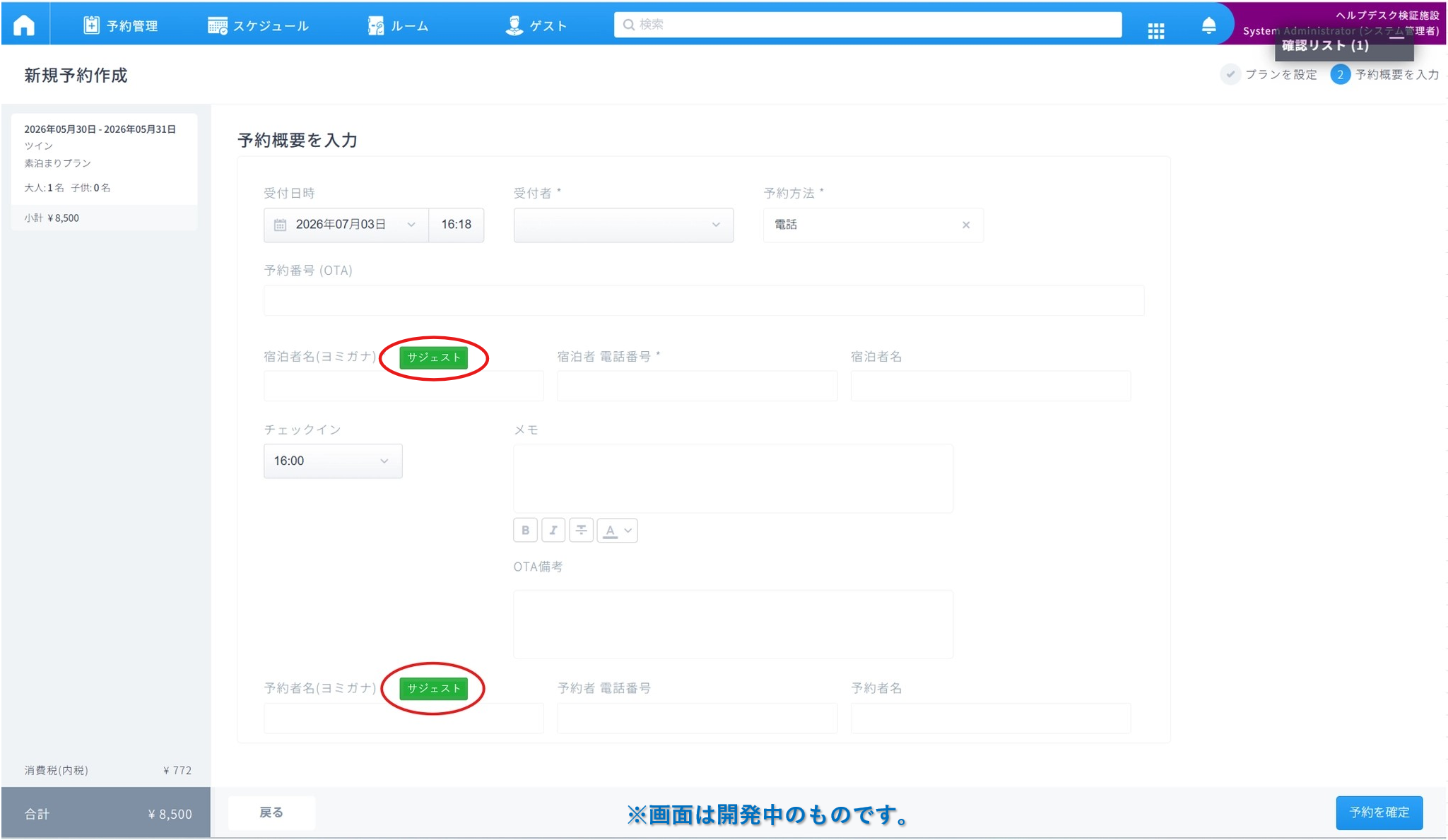Click the 予約者名 input field
Viewport: 1448px width, 840px height.
pyautogui.click(x=991, y=718)
